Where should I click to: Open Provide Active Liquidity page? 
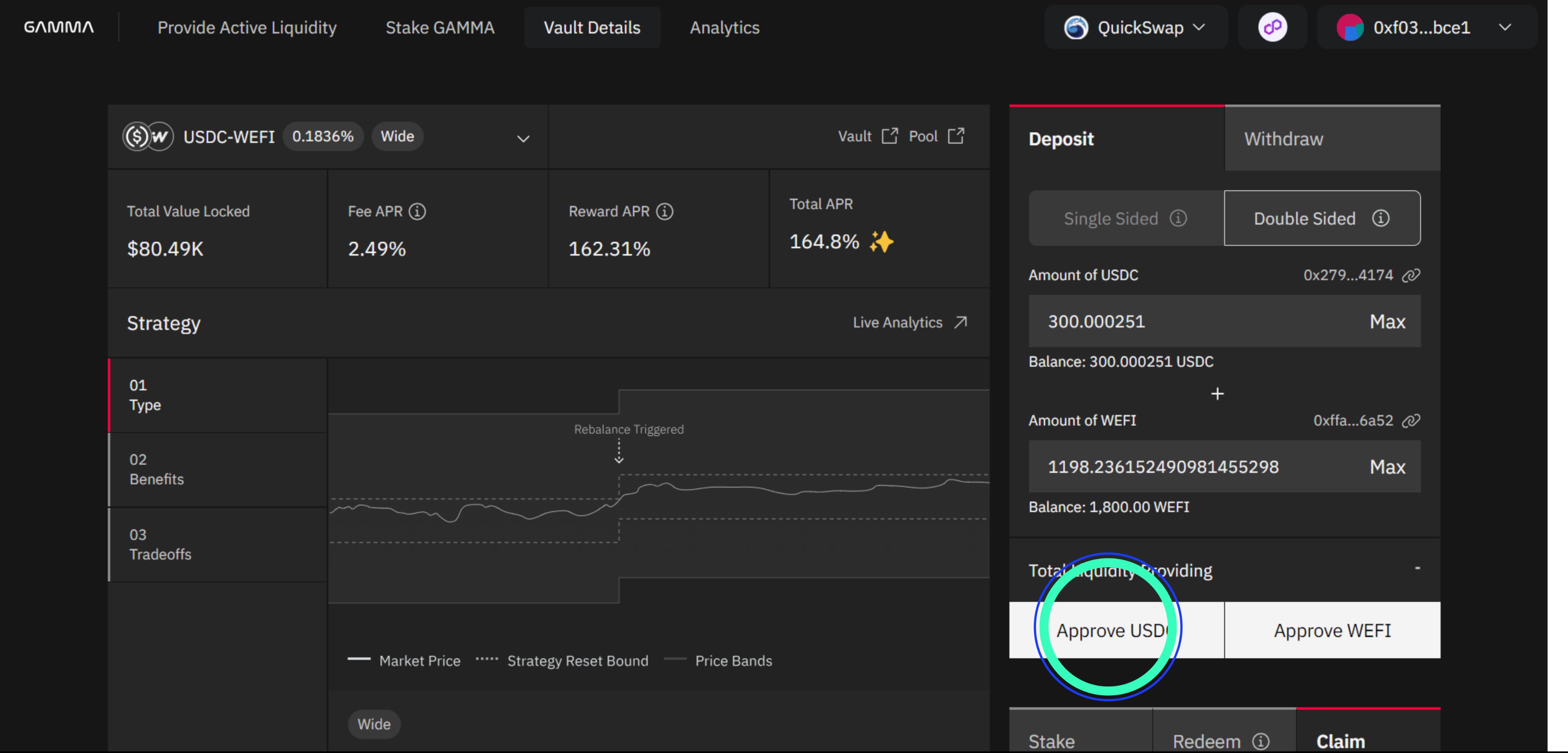coord(247,28)
